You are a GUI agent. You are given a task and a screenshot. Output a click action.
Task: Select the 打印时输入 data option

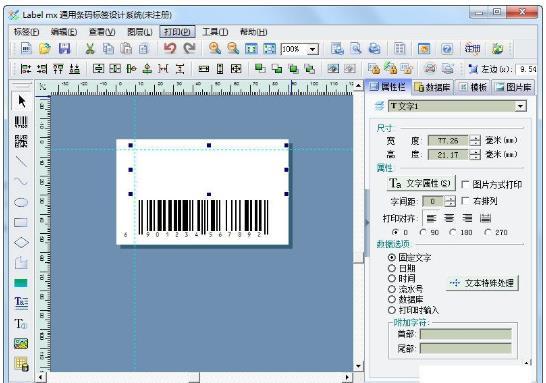pos(392,310)
